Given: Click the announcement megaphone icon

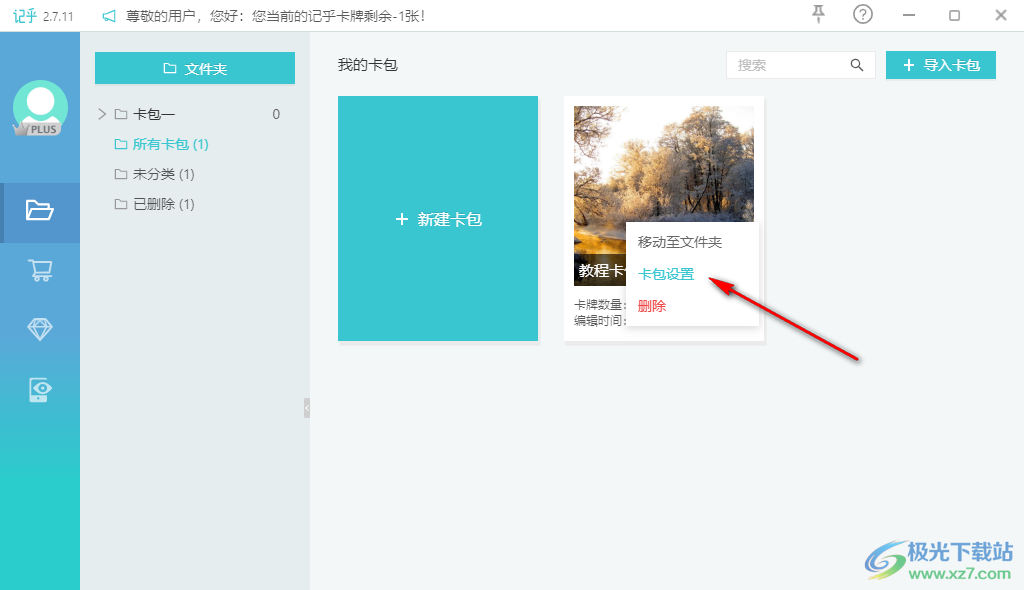Looking at the screenshot, I should point(109,16).
